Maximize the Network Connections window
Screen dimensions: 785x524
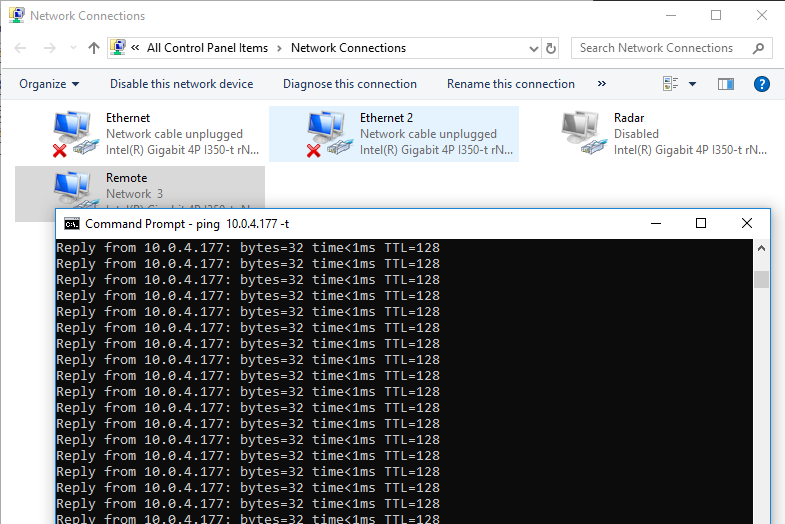[716, 16]
